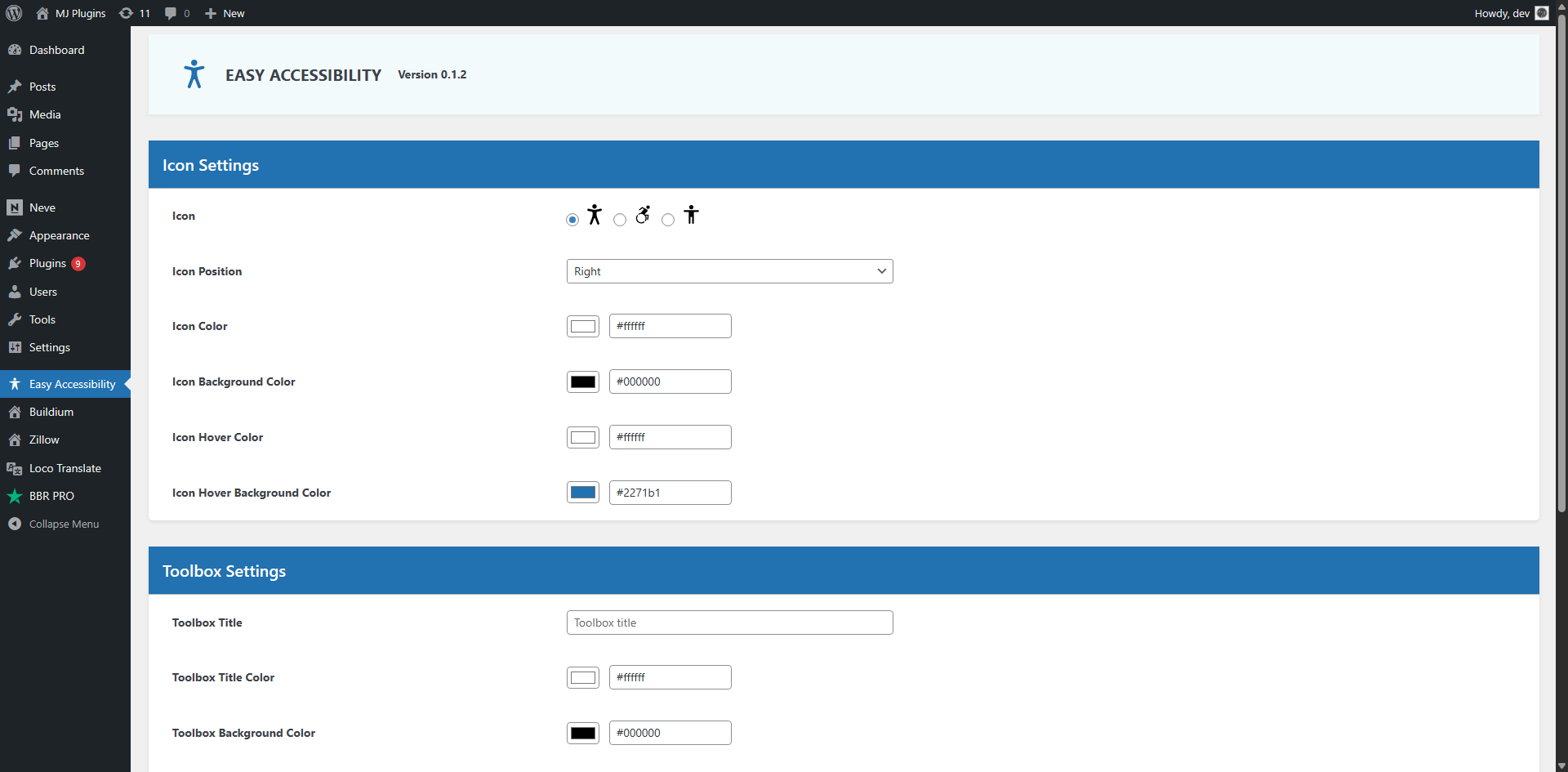This screenshot has width=1568, height=772.
Task: Select the wheelchair icon radio option
Action: (x=620, y=219)
